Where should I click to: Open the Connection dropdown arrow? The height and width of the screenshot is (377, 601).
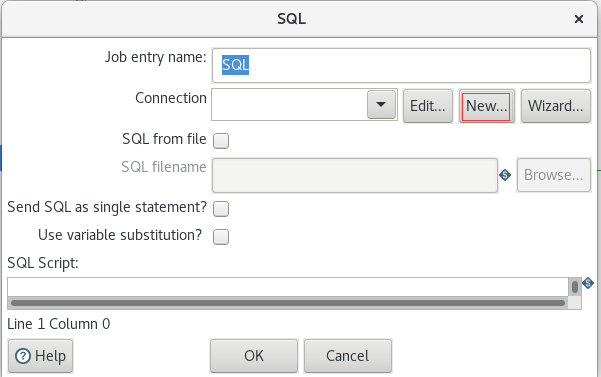pyautogui.click(x=381, y=105)
